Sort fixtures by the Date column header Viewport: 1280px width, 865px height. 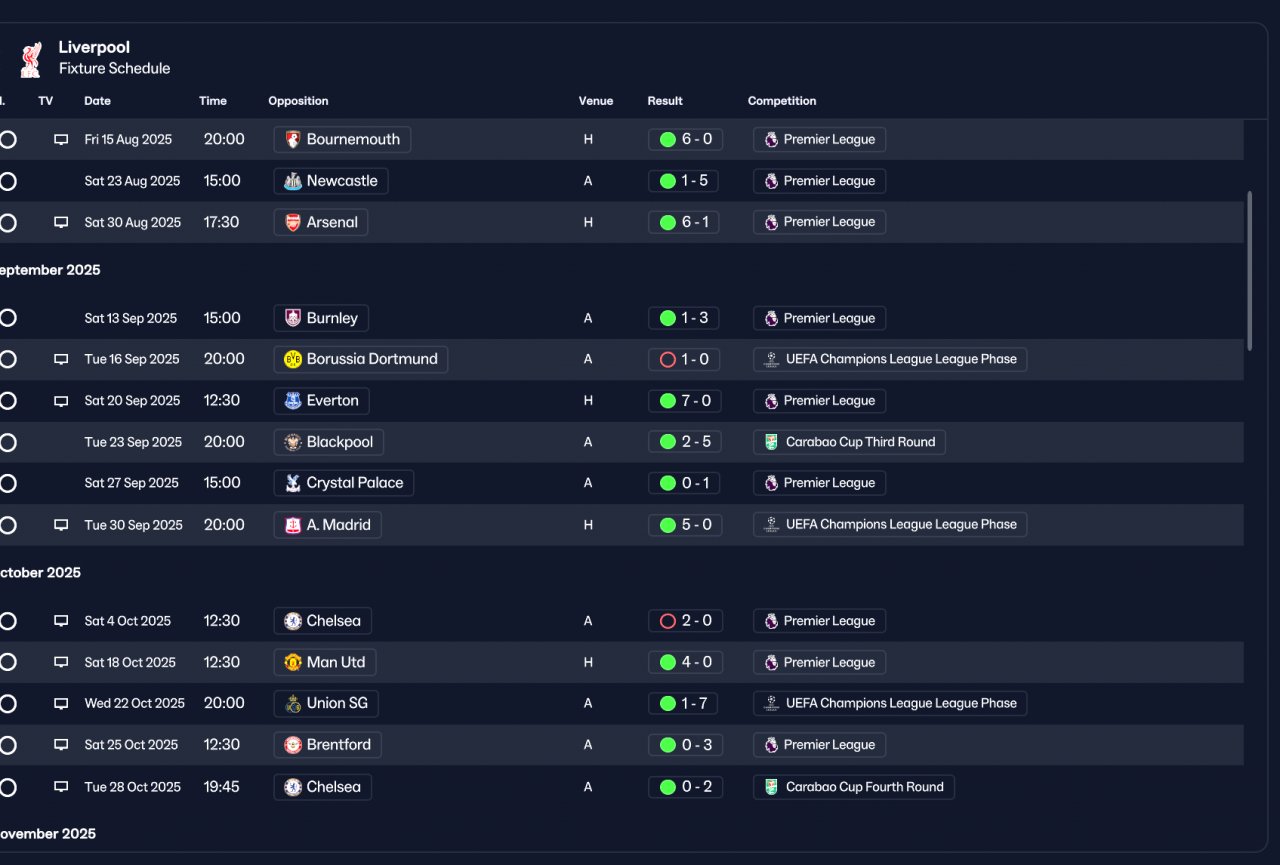coord(97,101)
